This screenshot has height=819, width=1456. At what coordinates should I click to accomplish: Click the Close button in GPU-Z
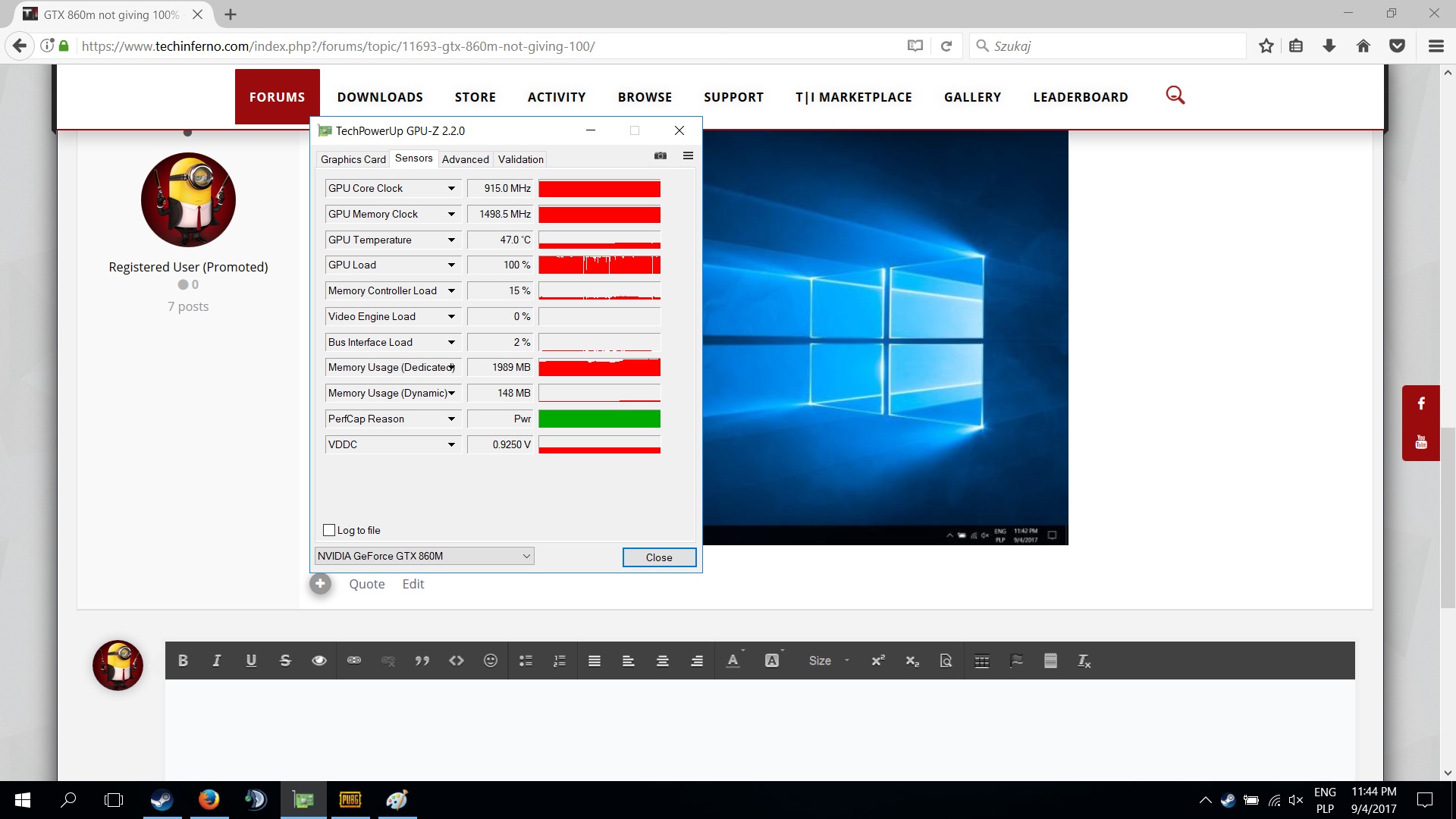659,557
